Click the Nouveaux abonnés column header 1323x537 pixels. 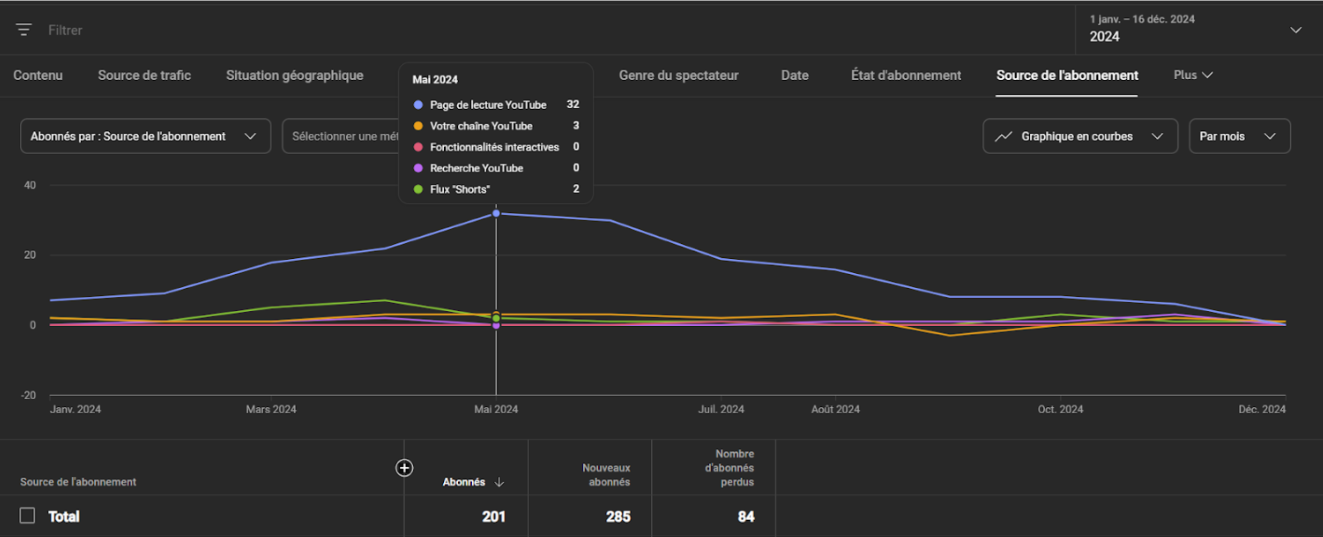point(606,475)
